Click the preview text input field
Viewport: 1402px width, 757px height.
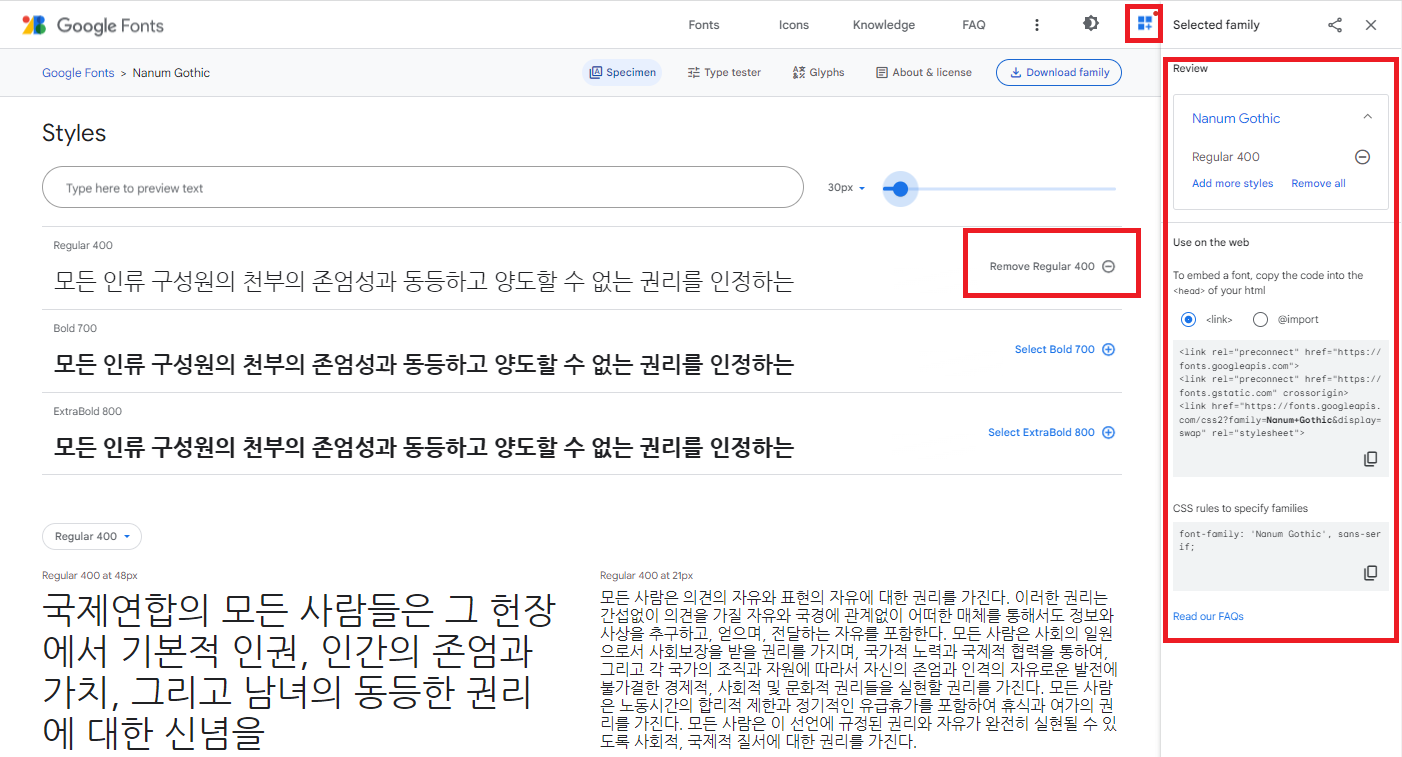tap(423, 188)
